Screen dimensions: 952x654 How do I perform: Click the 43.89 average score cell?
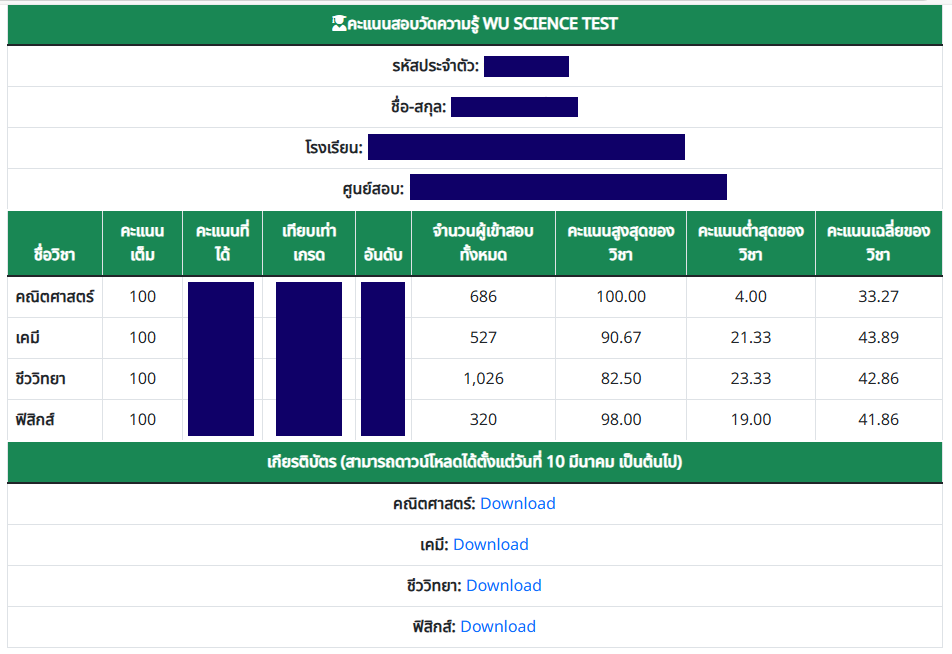click(x=878, y=338)
